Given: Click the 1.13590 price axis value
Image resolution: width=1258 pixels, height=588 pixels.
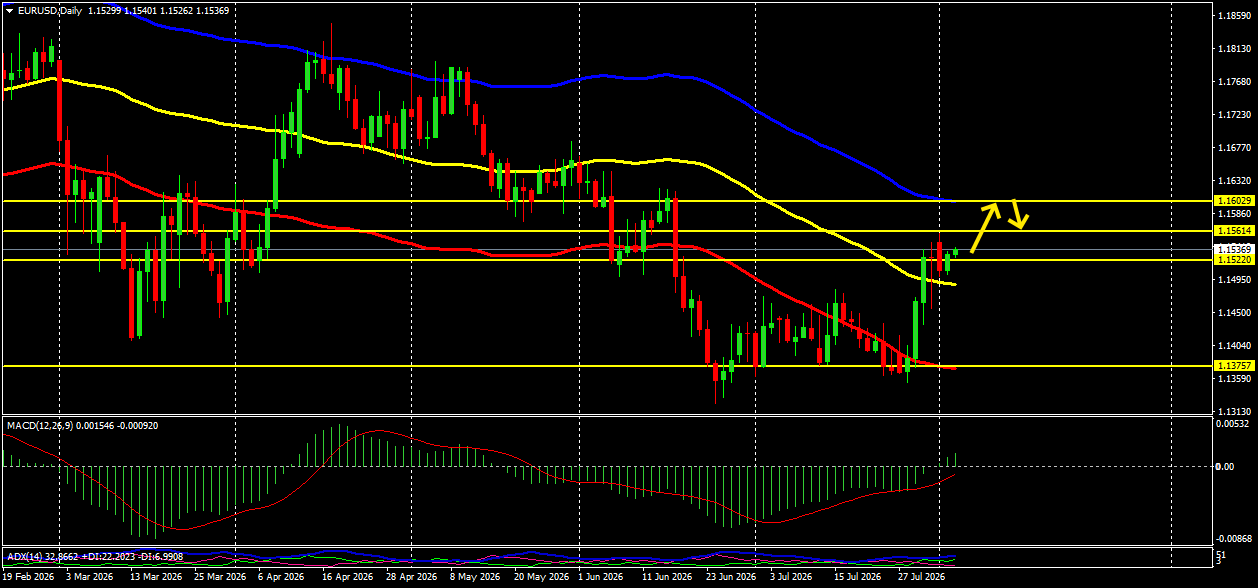Looking at the screenshot, I should tap(1235, 379).
